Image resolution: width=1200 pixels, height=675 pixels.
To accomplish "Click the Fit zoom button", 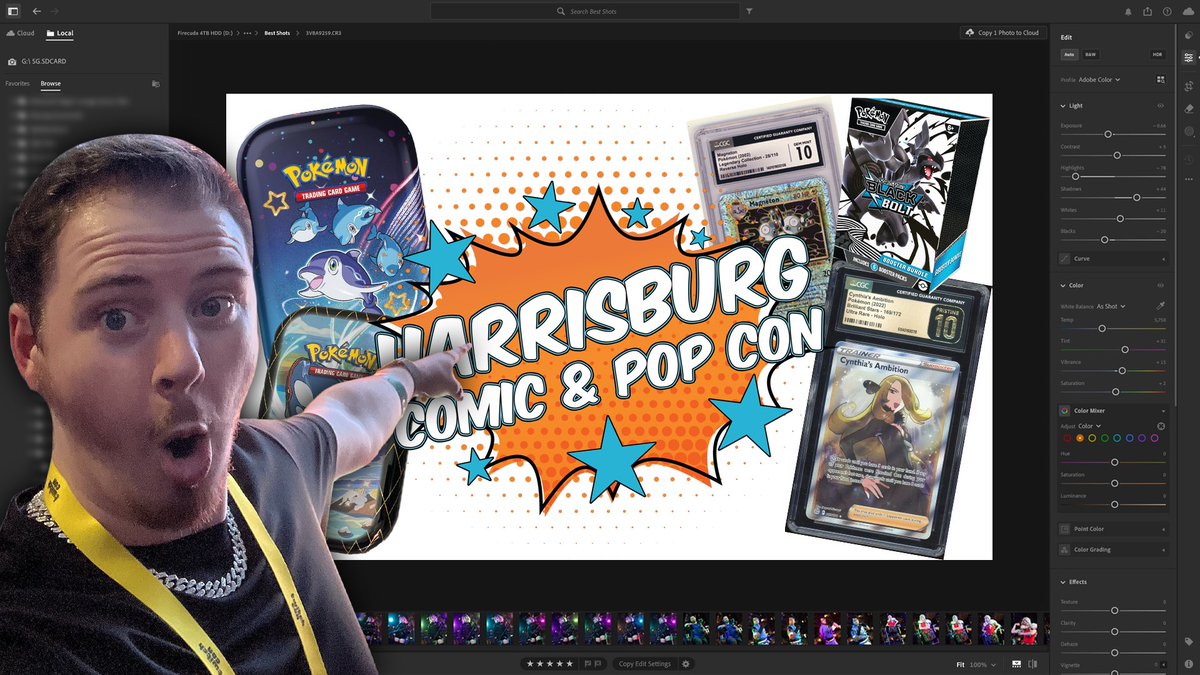I will 960,664.
